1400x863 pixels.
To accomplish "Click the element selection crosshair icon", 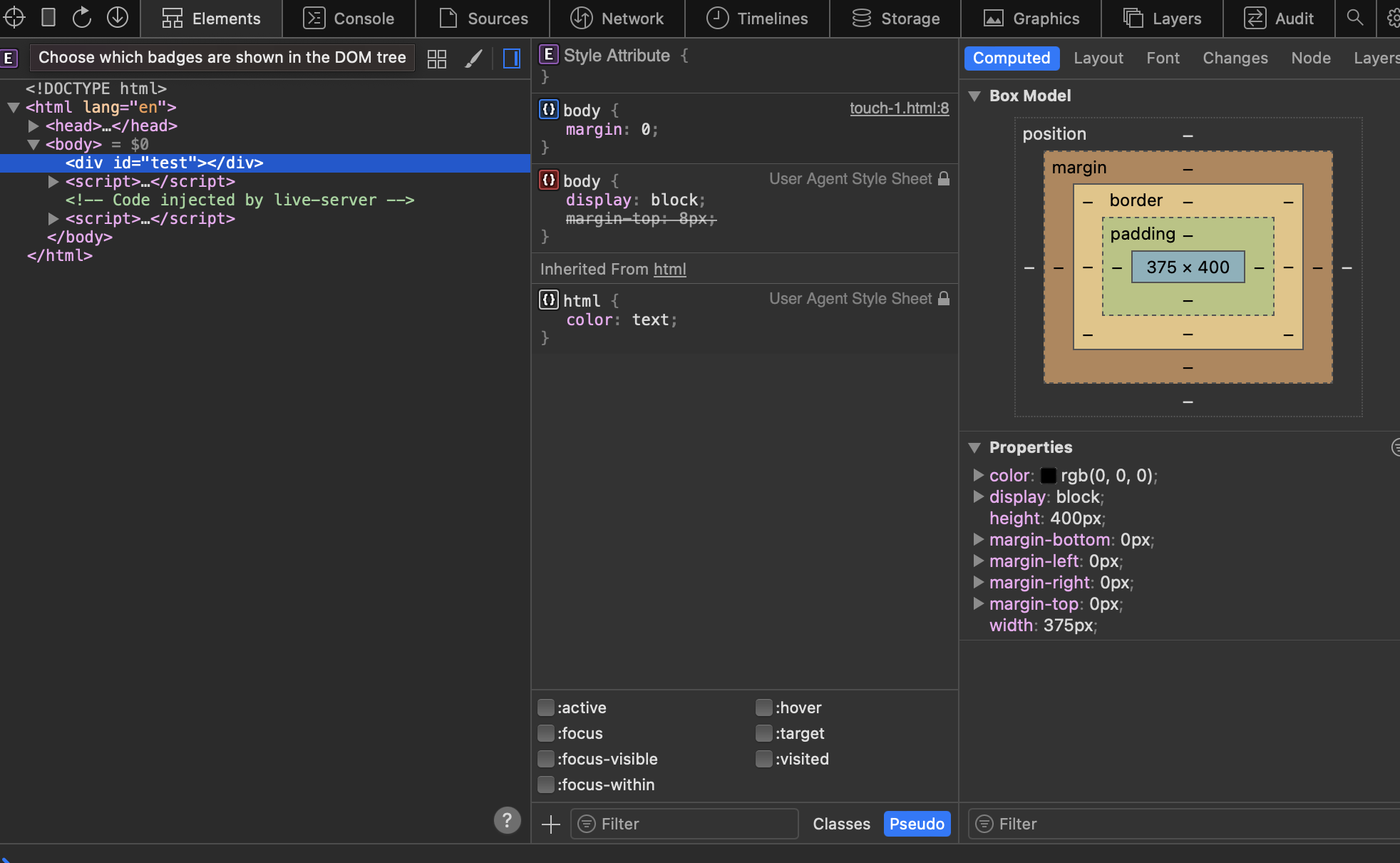I will (x=15, y=17).
